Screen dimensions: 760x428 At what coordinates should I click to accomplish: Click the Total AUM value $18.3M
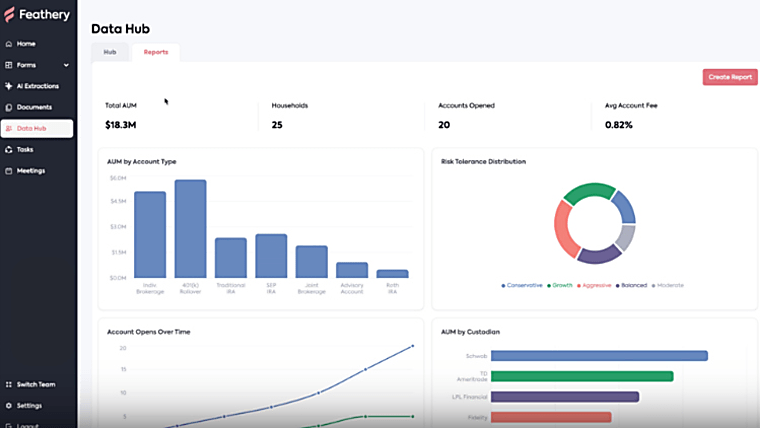(121, 125)
